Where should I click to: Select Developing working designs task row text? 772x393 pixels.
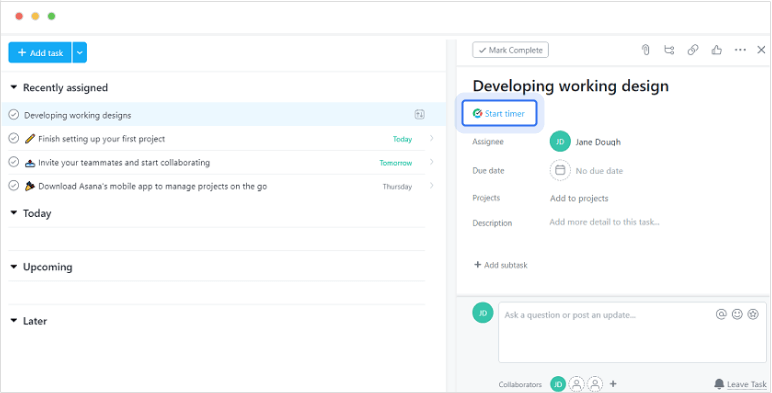click(x=78, y=115)
